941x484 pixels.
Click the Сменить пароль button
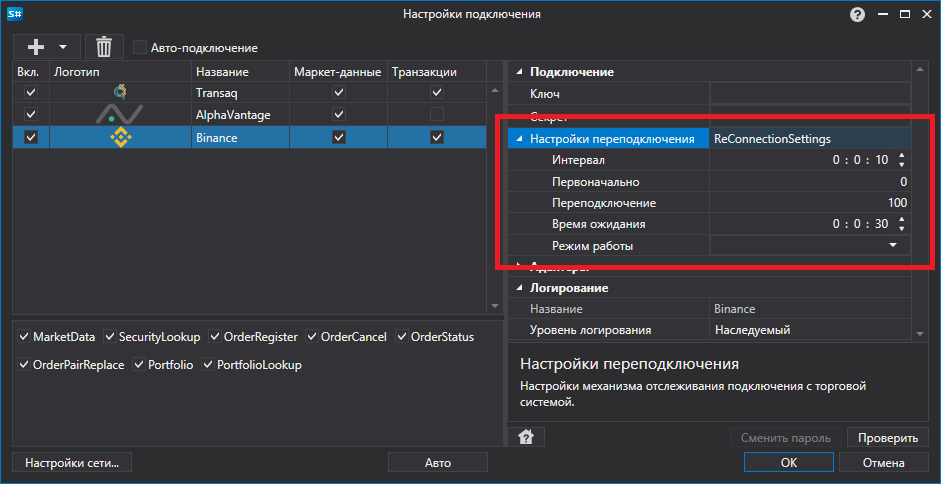(x=786, y=438)
